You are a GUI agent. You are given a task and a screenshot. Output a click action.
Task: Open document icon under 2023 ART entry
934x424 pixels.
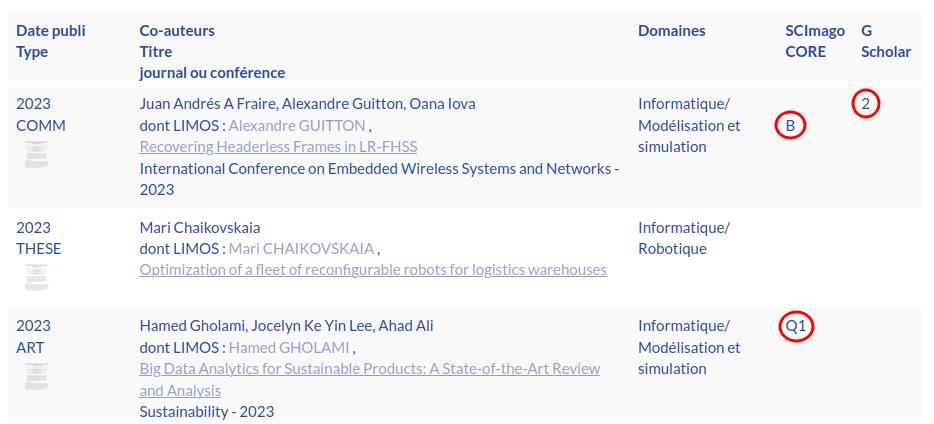click(x=36, y=376)
